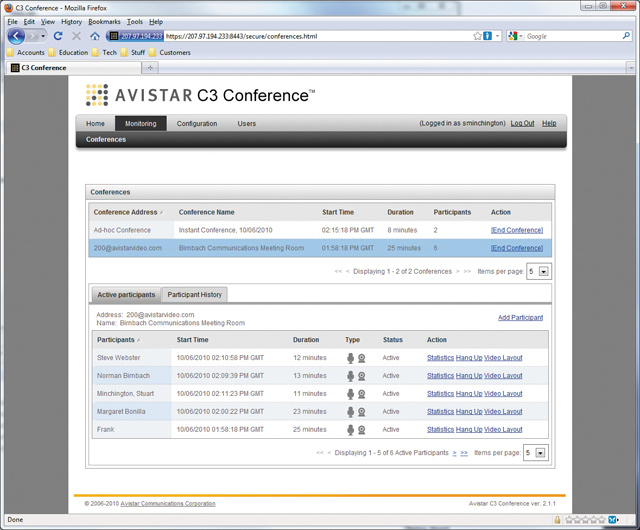Click the forward navigation arrow
640x530 pixels.
pyautogui.click(x=33, y=36)
